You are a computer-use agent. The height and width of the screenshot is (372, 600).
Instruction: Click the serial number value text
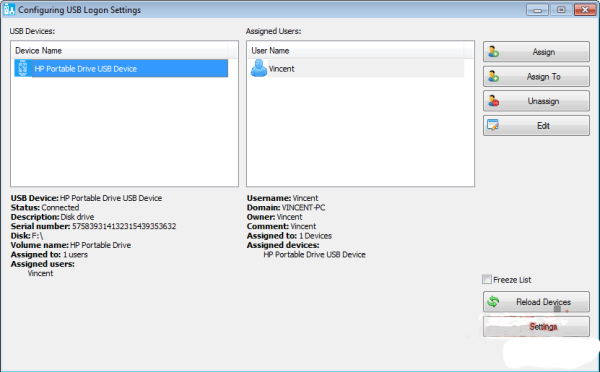124,226
